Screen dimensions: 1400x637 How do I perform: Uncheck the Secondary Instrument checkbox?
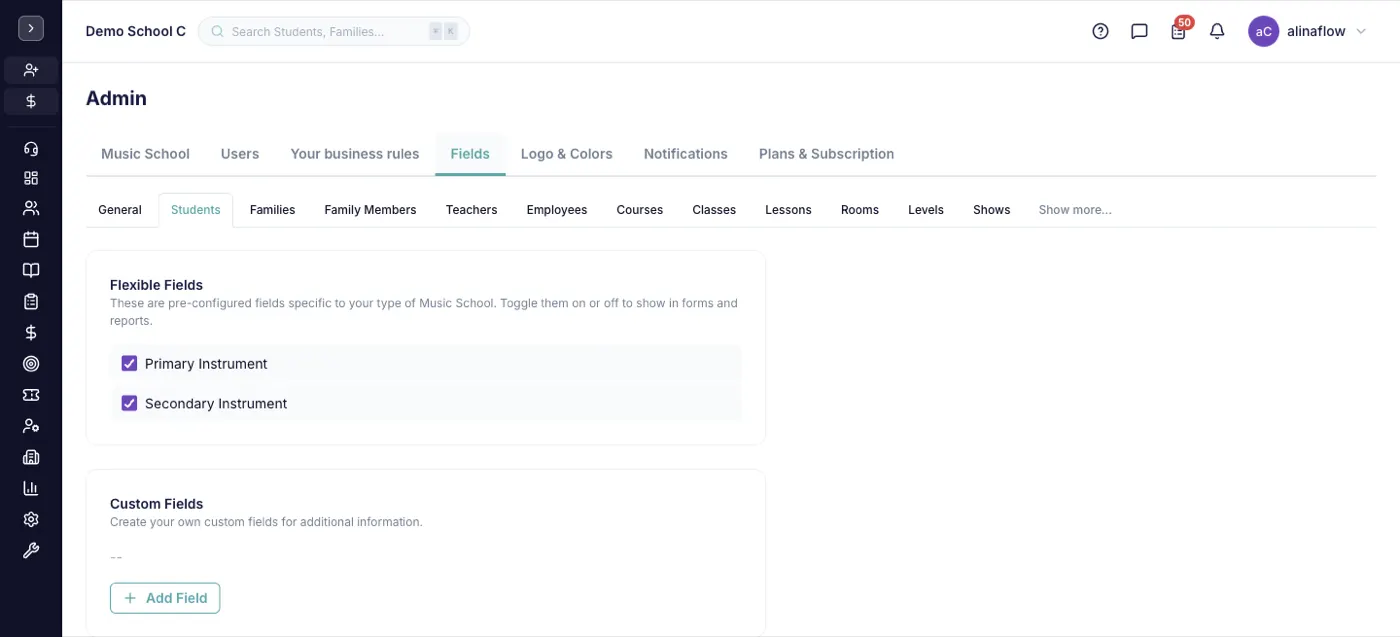pos(129,403)
